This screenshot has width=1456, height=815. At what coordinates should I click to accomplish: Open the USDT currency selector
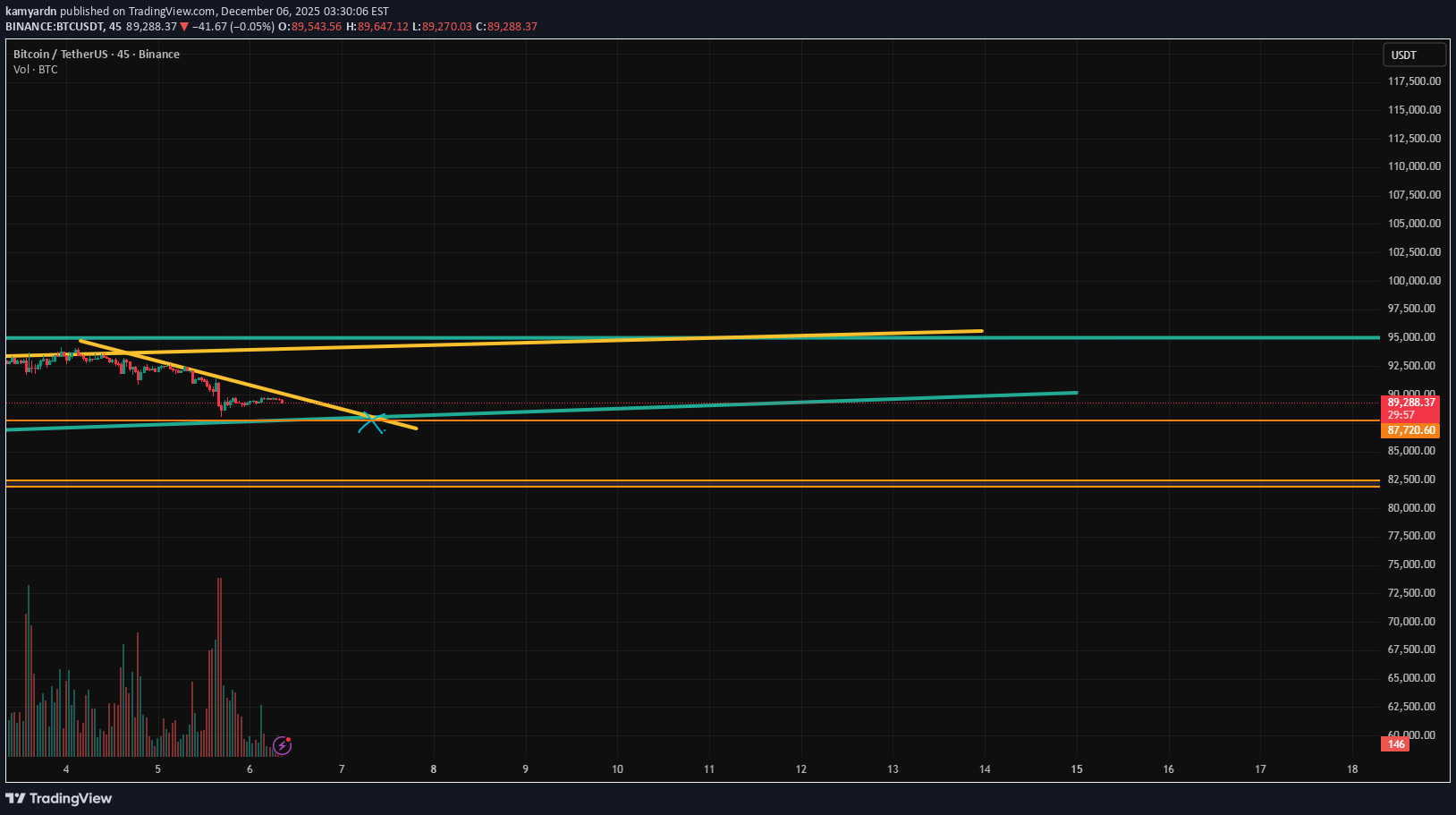[1413, 55]
